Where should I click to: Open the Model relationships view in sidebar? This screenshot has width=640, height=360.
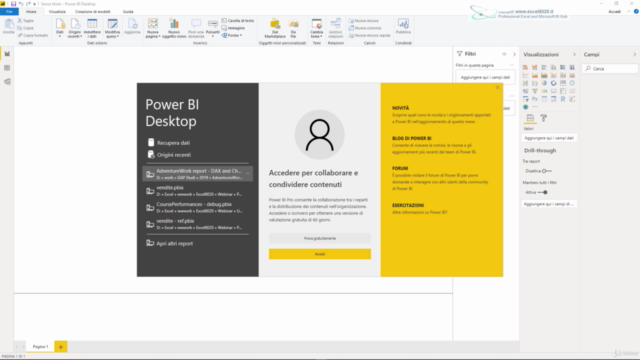[7, 82]
